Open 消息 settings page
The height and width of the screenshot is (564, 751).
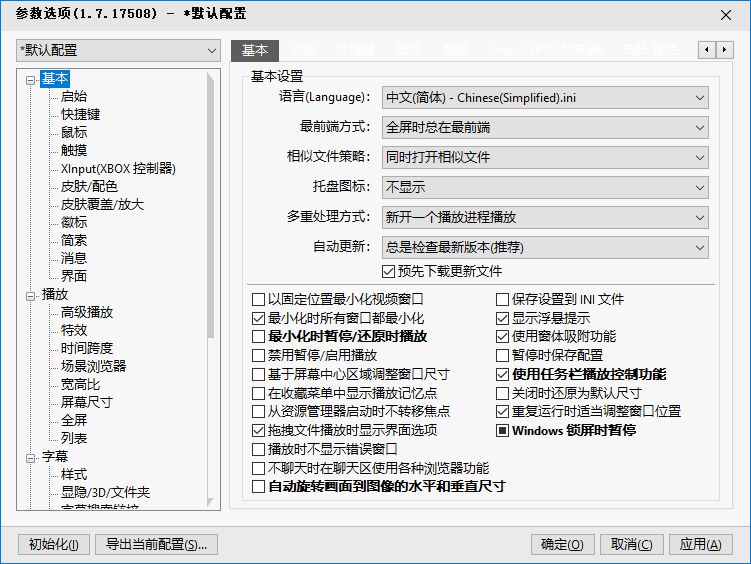pyautogui.click(x=74, y=259)
